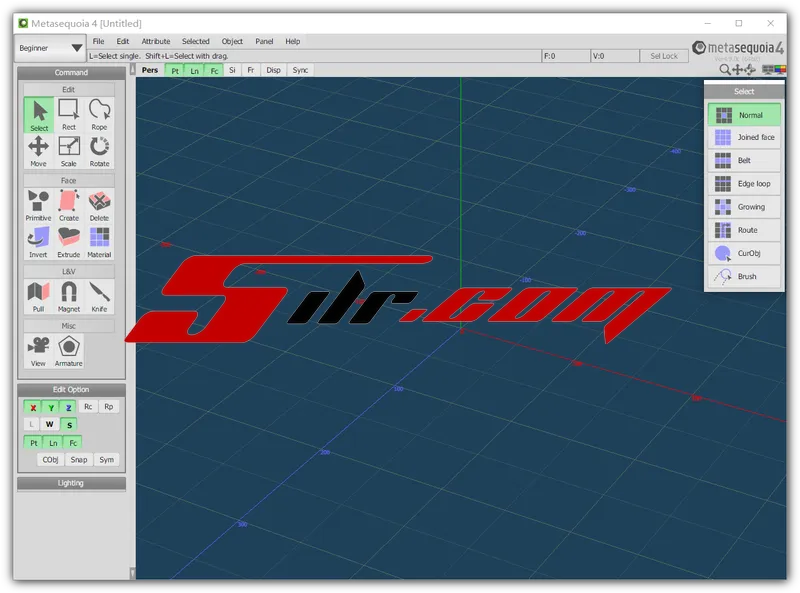
Task: Open the Primitive shapes tool
Action: click(39, 206)
